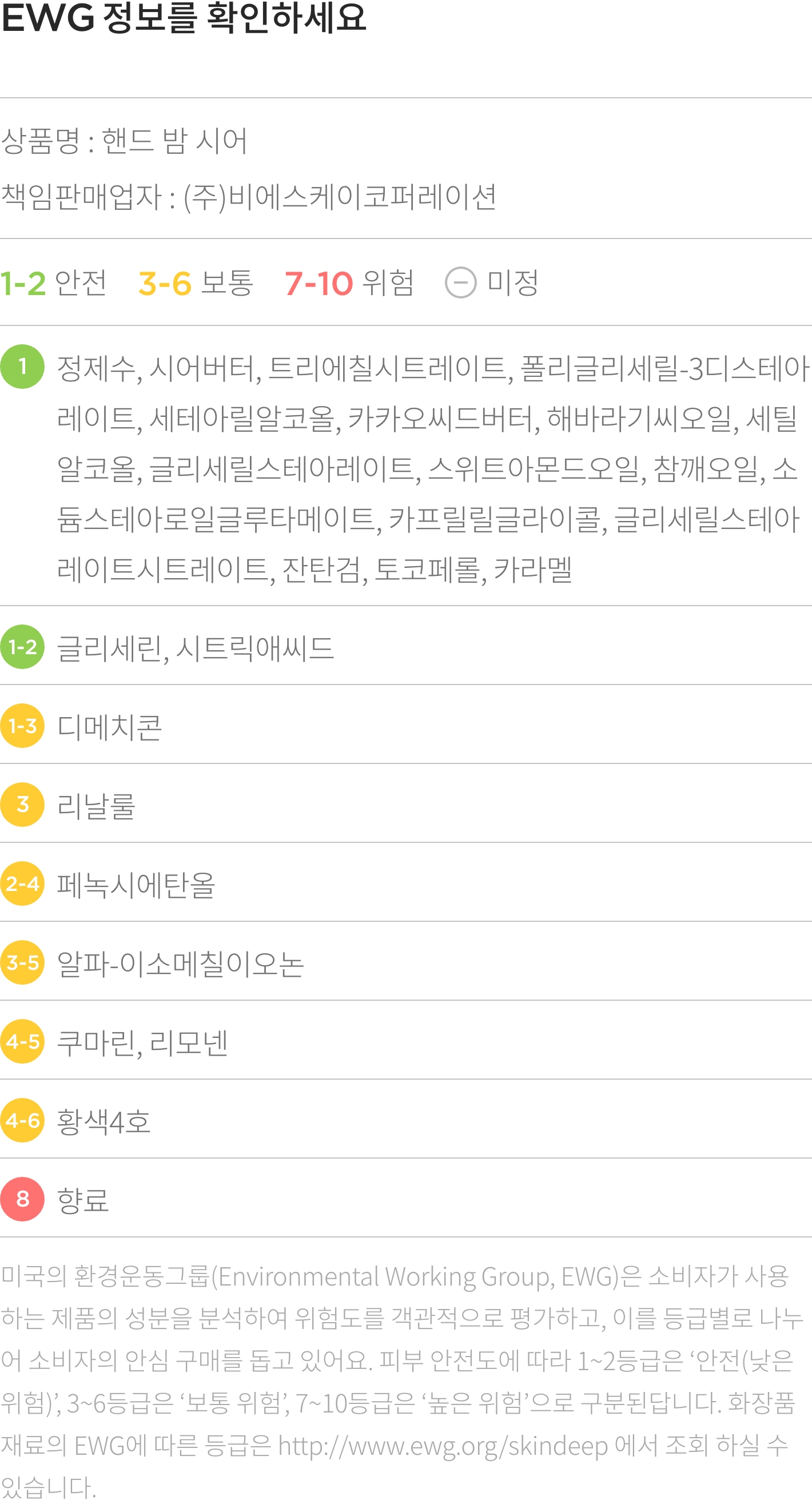This screenshot has width=812, height=1512.
Task: Click the 4-6 badge beside 황색4호
Action: click(x=22, y=1120)
